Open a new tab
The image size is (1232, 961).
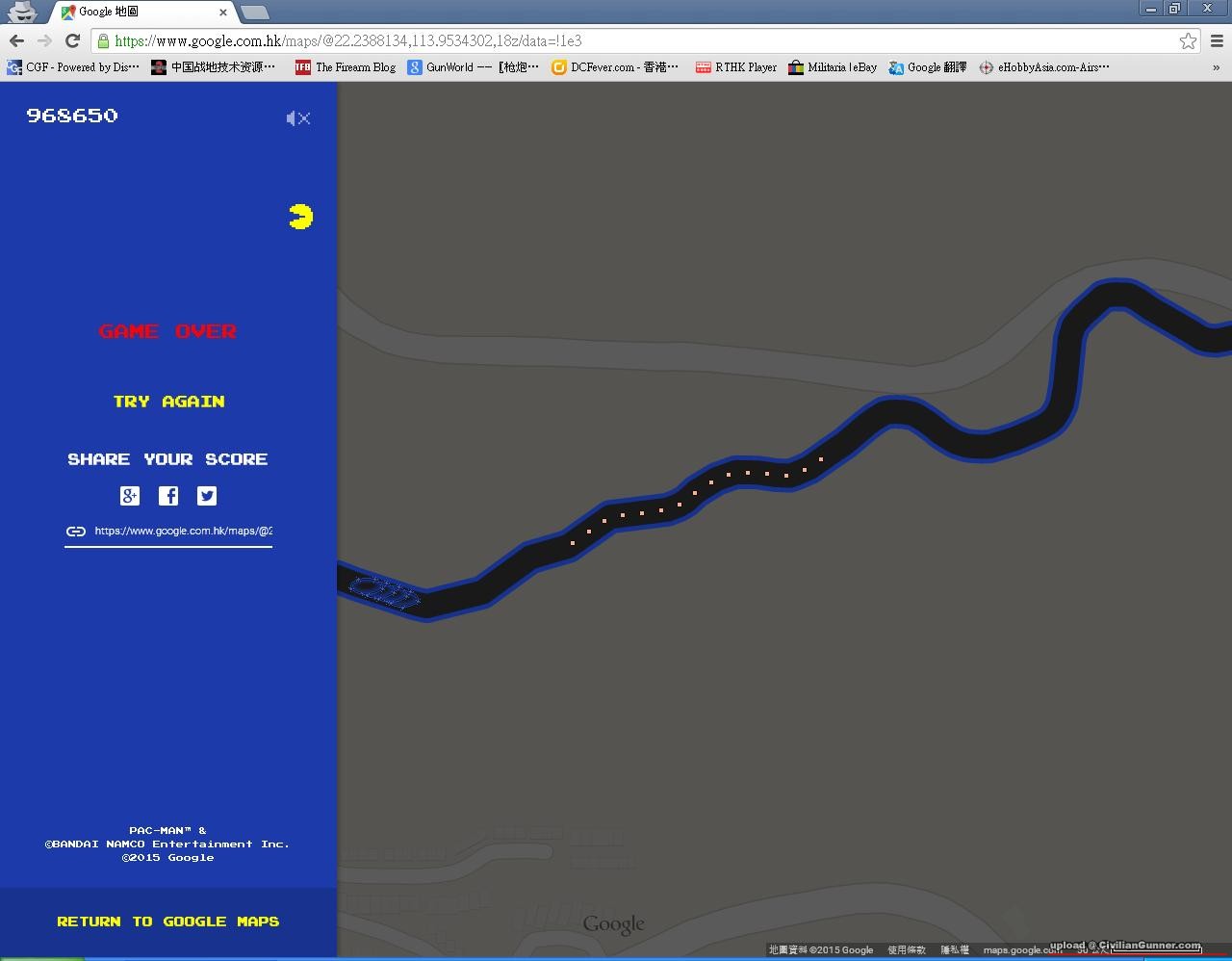tap(254, 13)
